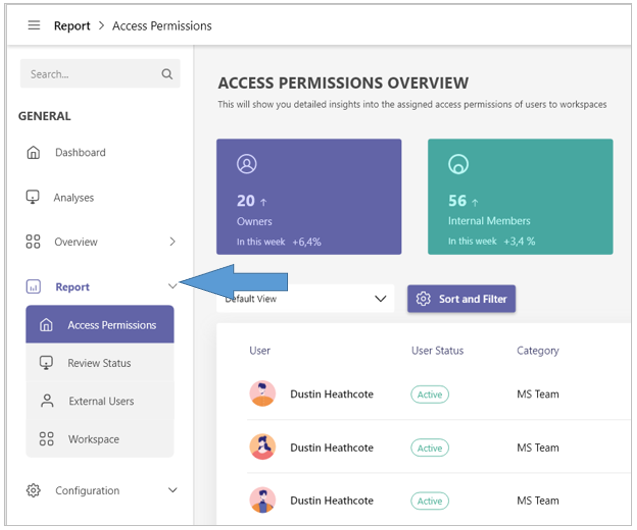The image size is (637, 530).
Task: Click the Overview grid icon
Action: point(33,242)
